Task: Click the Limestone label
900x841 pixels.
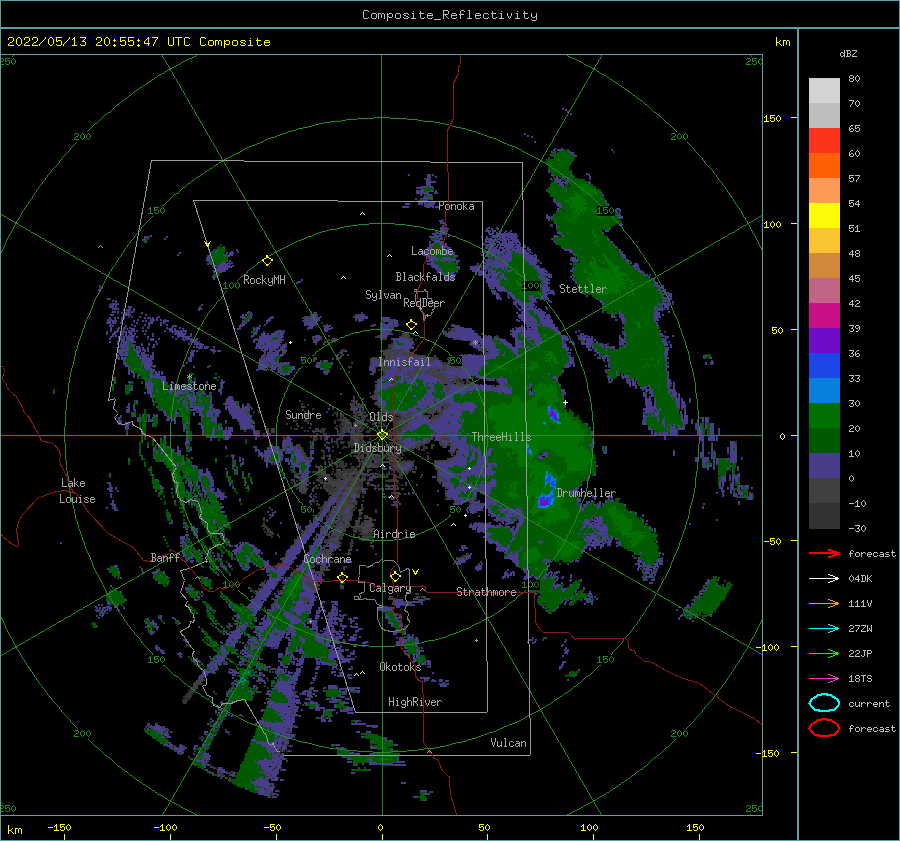Action: 189,386
